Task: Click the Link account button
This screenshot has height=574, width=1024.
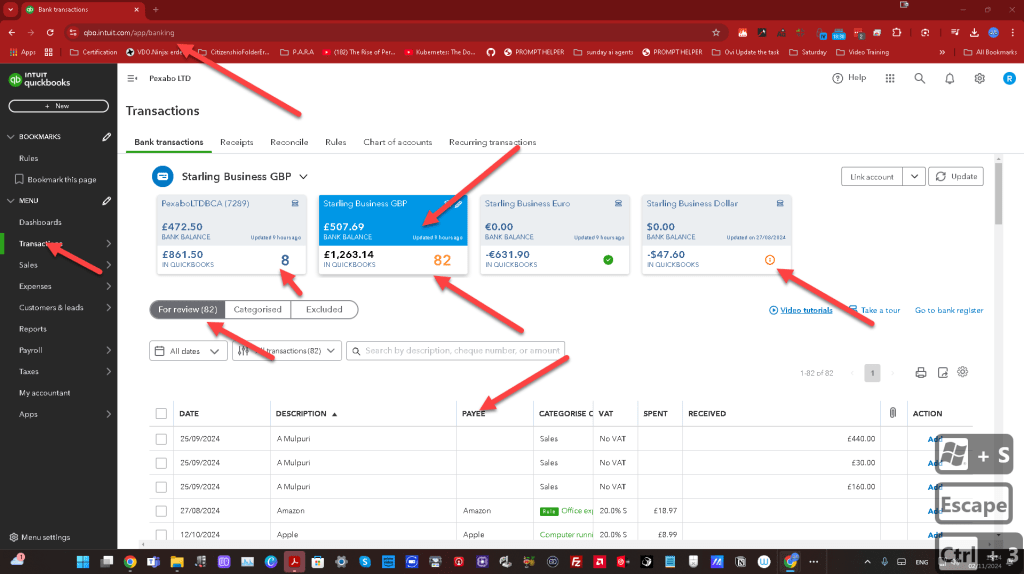Action: coord(872,176)
